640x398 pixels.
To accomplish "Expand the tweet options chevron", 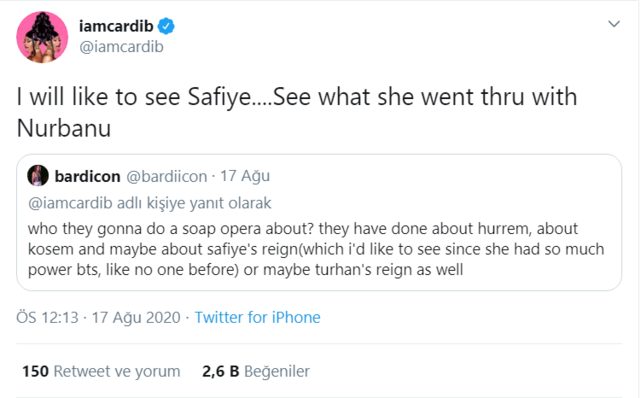I will (x=614, y=24).
